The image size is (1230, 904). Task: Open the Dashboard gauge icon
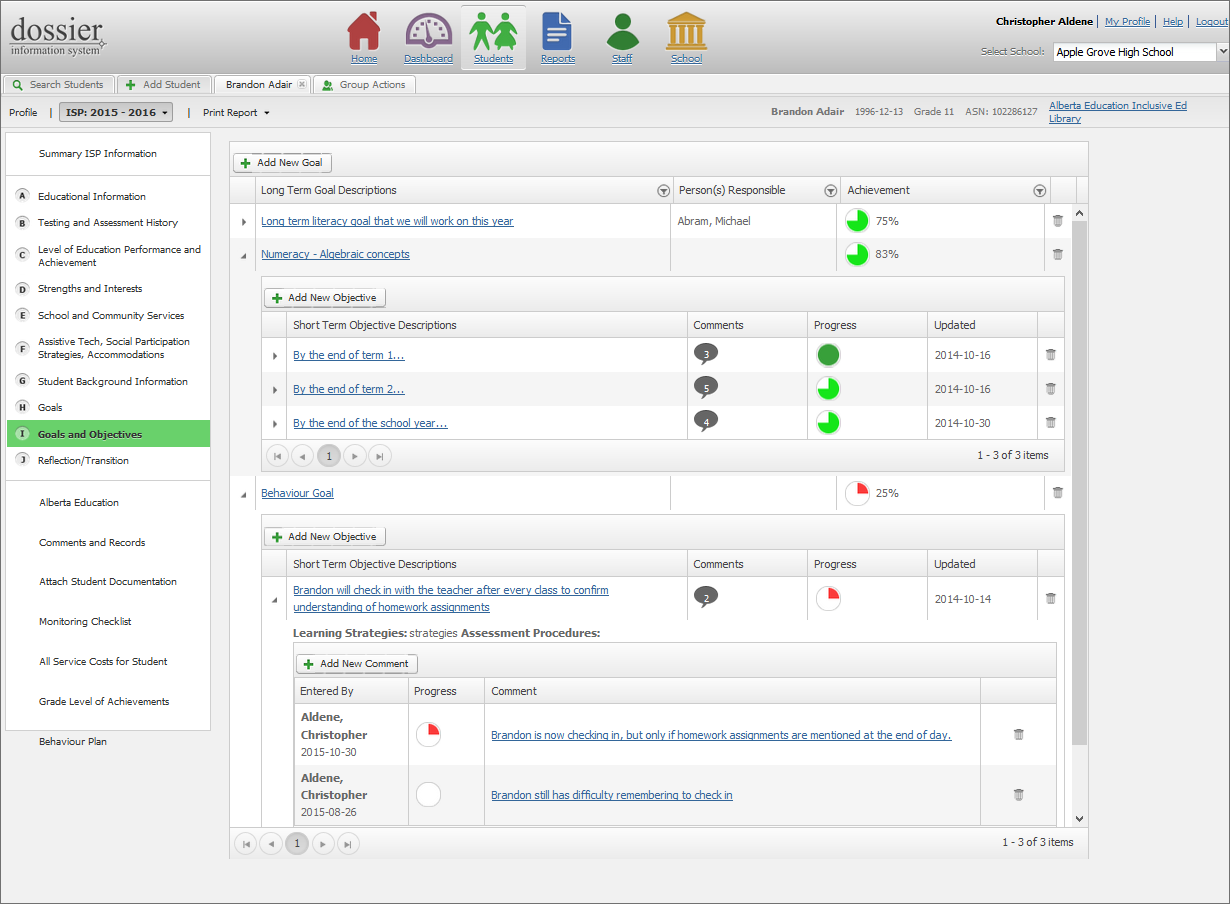pos(428,32)
